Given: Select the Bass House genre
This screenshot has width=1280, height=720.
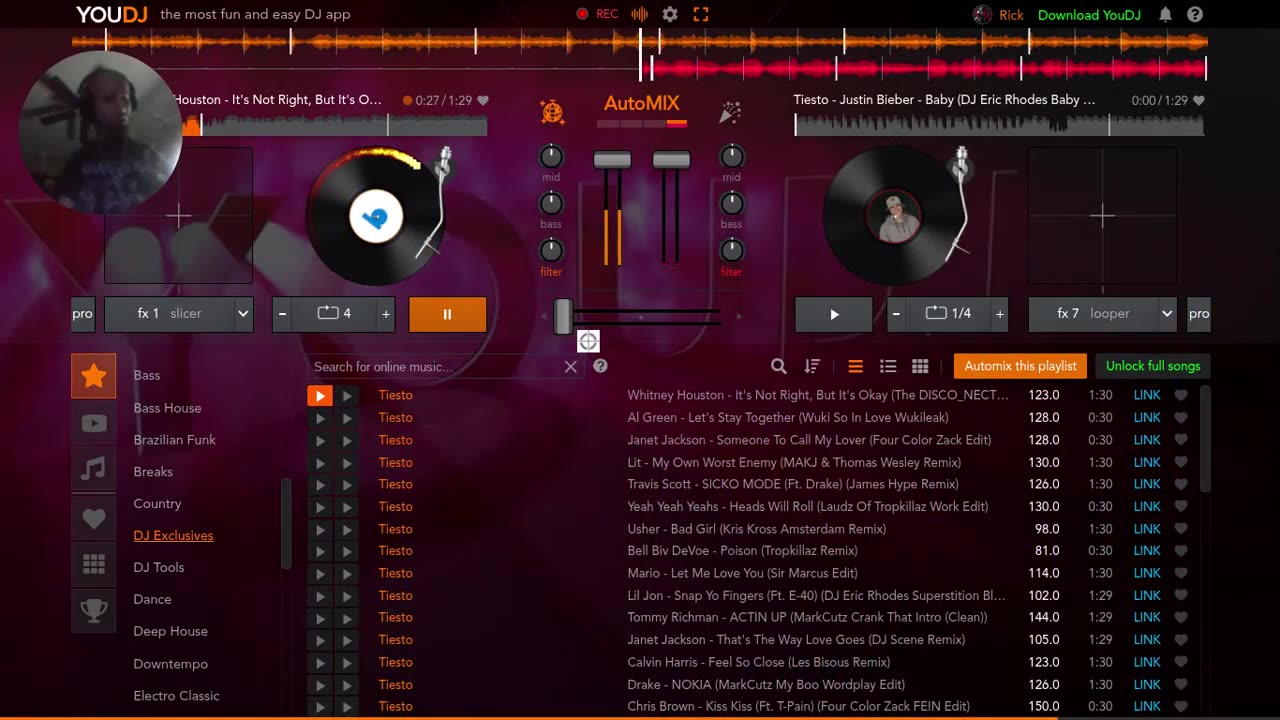Looking at the screenshot, I should click(167, 408).
